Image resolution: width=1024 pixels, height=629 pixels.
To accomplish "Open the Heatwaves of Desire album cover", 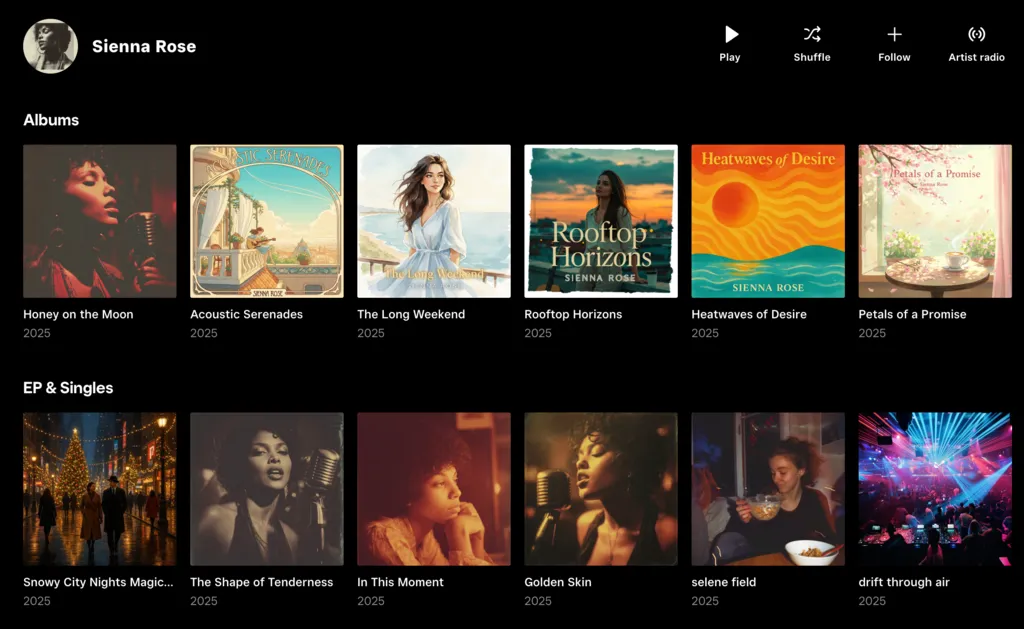I will 768,221.
